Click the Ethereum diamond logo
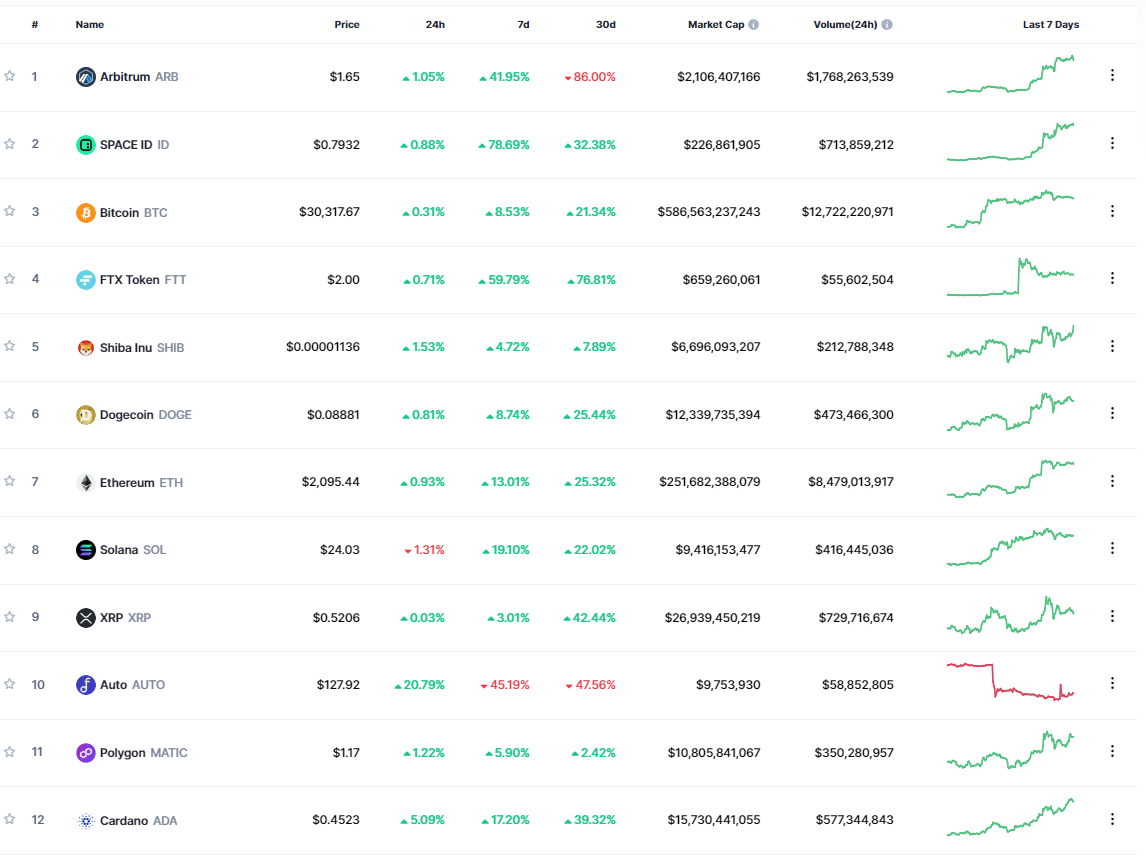 pyautogui.click(x=86, y=483)
